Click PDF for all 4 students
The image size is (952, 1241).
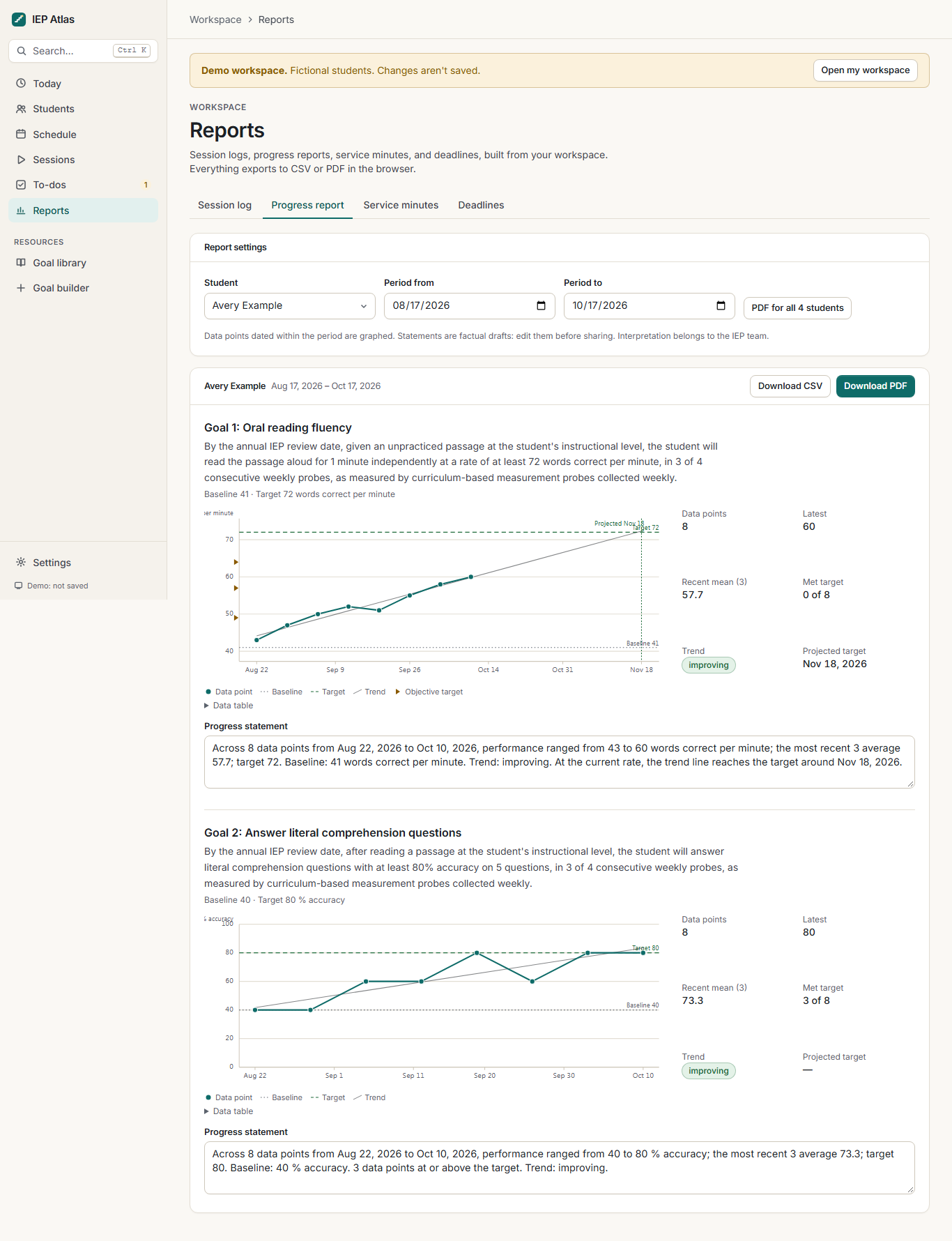797,308
